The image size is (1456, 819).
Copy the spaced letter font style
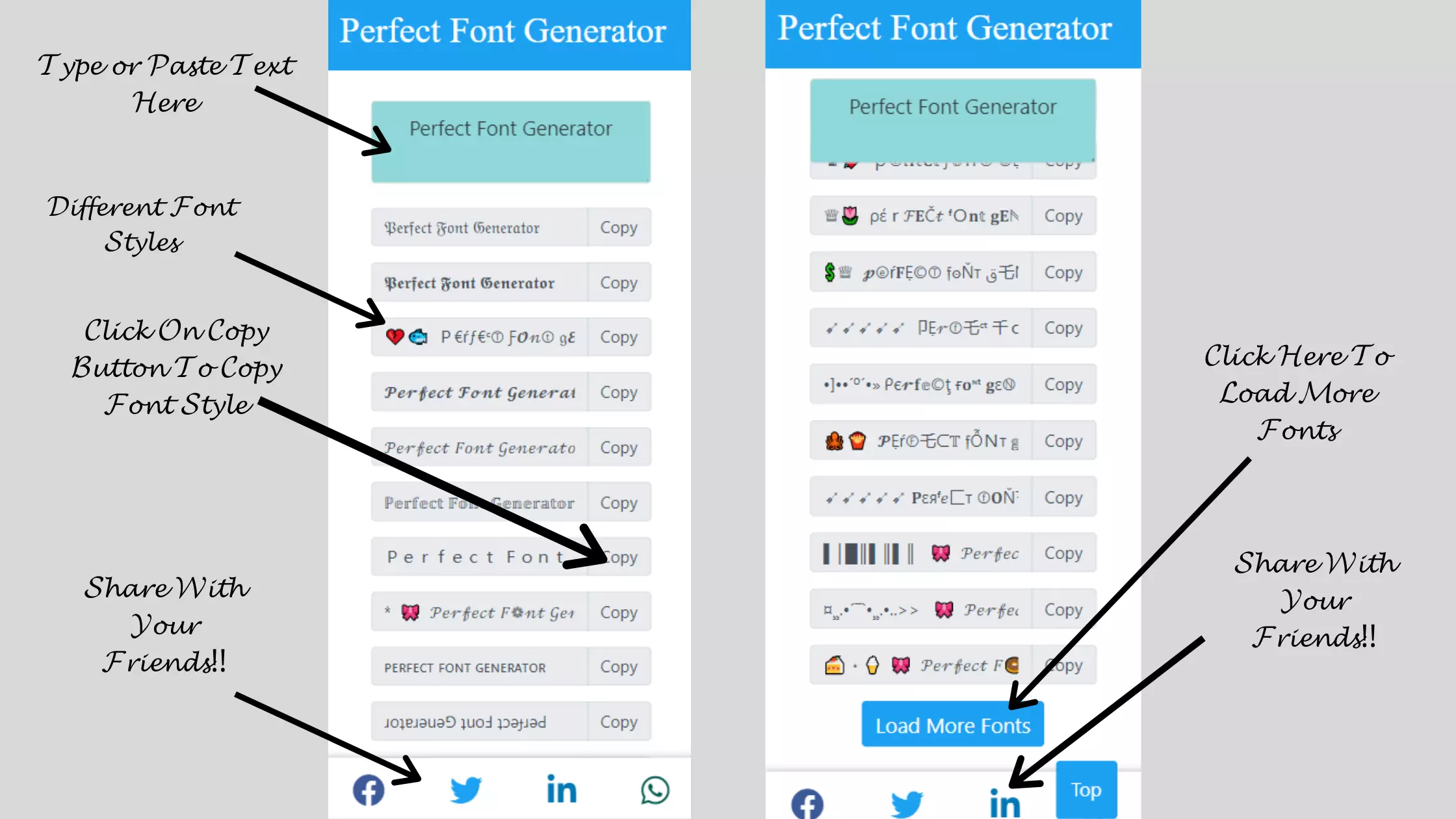[x=618, y=557]
